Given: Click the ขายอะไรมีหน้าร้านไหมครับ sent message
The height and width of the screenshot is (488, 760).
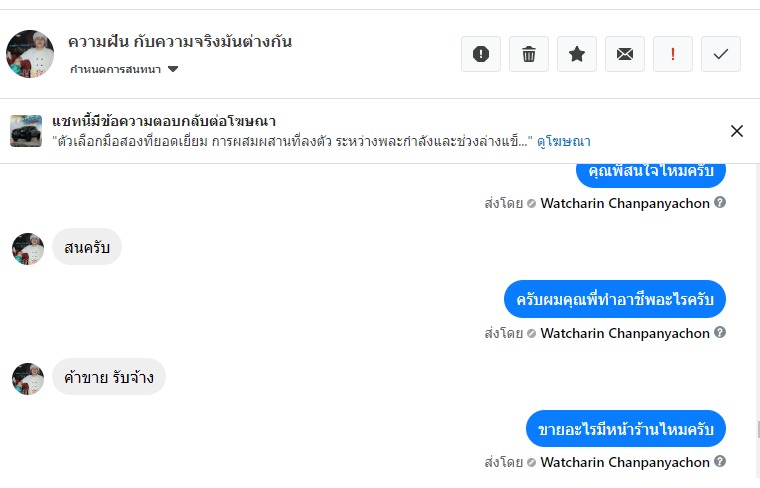Looking at the screenshot, I should tap(626, 429).
